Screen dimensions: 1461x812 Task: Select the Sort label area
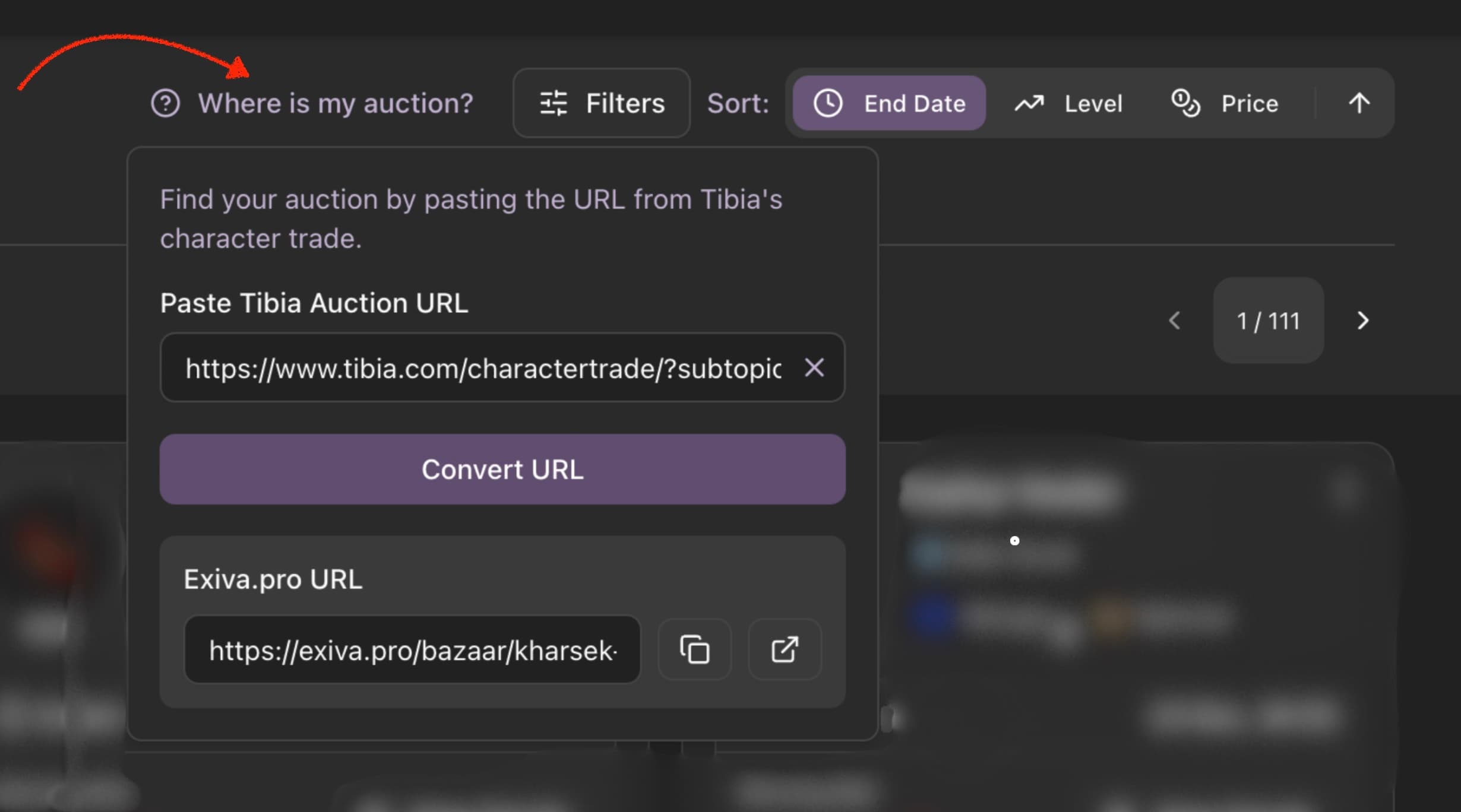[x=738, y=103]
